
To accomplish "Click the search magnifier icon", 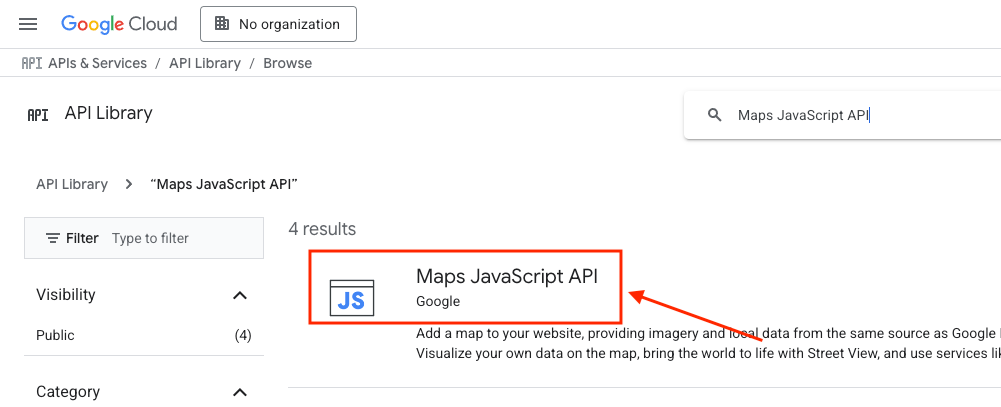I will tap(715, 115).
